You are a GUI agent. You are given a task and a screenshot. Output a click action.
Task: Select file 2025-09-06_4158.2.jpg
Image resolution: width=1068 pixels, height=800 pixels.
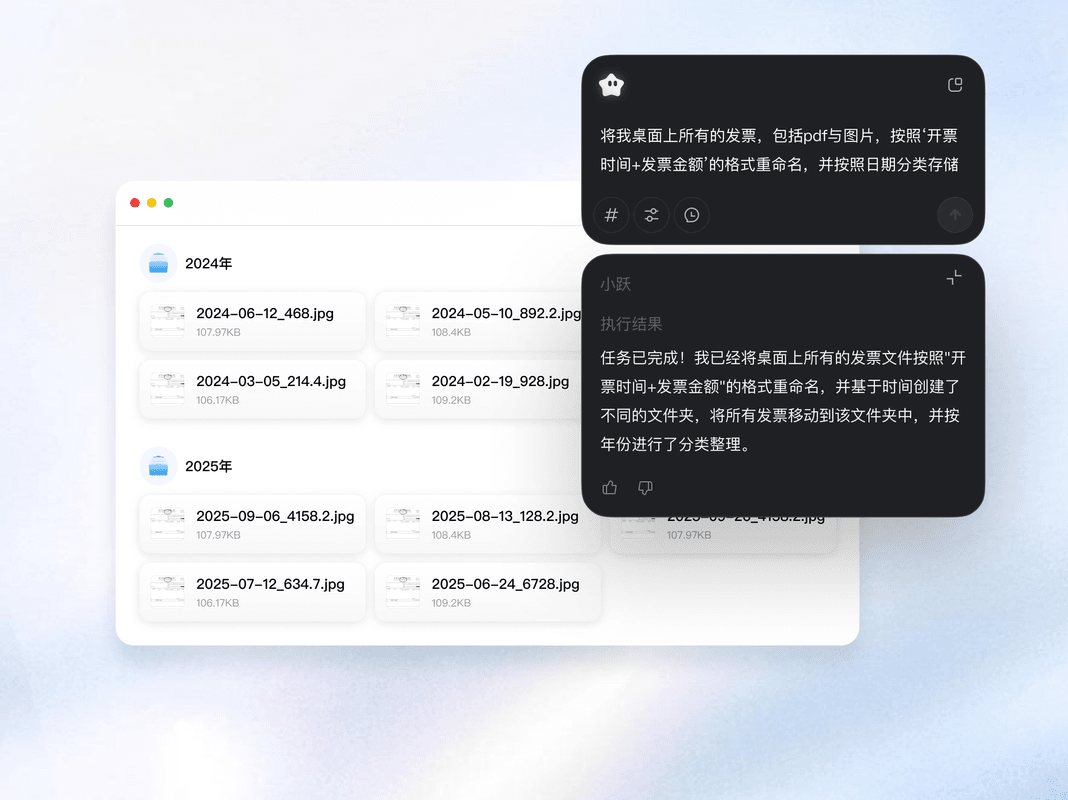coord(252,524)
